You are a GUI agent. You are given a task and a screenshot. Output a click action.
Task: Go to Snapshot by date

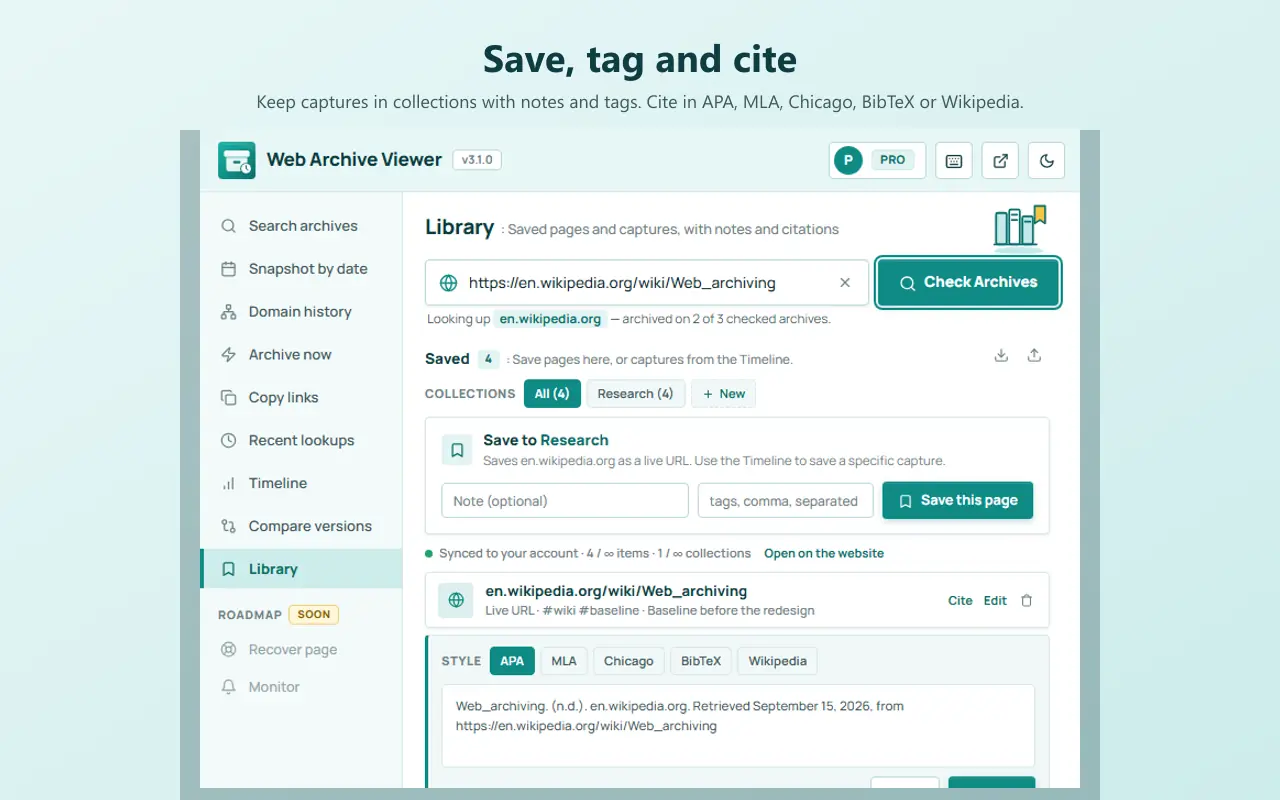(x=301, y=269)
